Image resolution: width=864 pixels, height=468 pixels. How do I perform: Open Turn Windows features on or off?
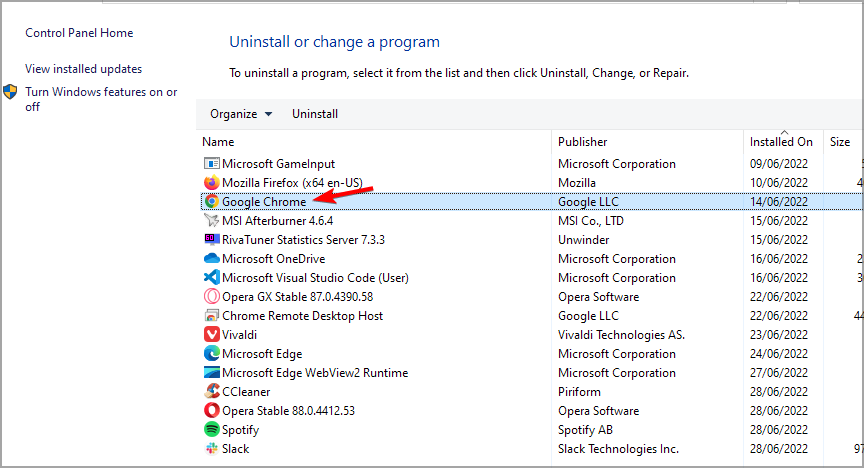point(101,99)
